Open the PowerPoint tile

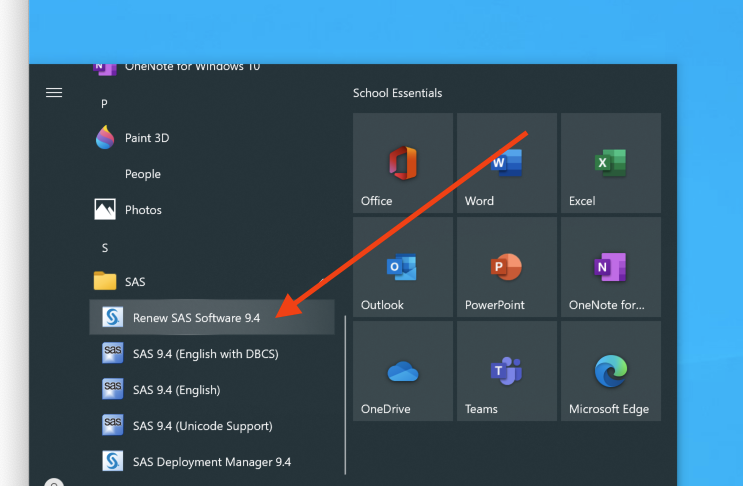point(506,267)
